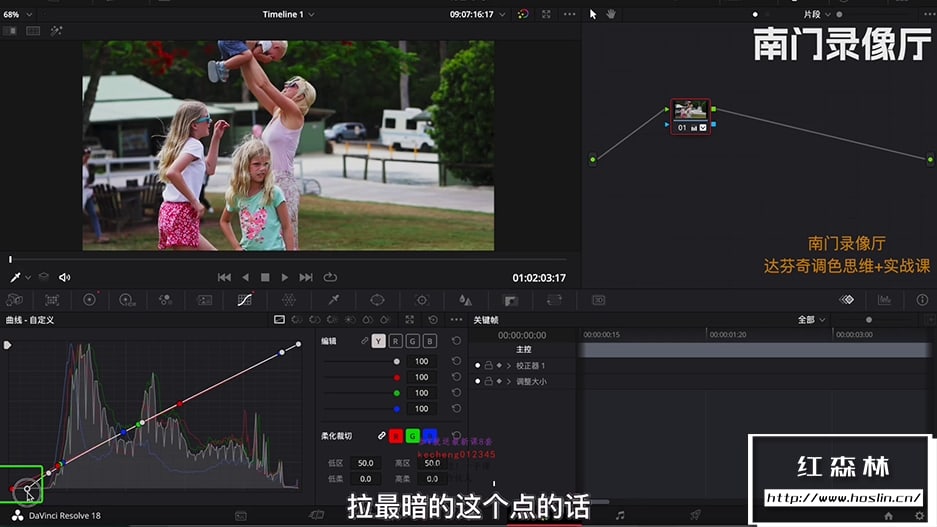Image resolution: width=937 pixels, height=527 pixels.
Task: Toggle the G channel edit button
Action: tap(412, 341)
